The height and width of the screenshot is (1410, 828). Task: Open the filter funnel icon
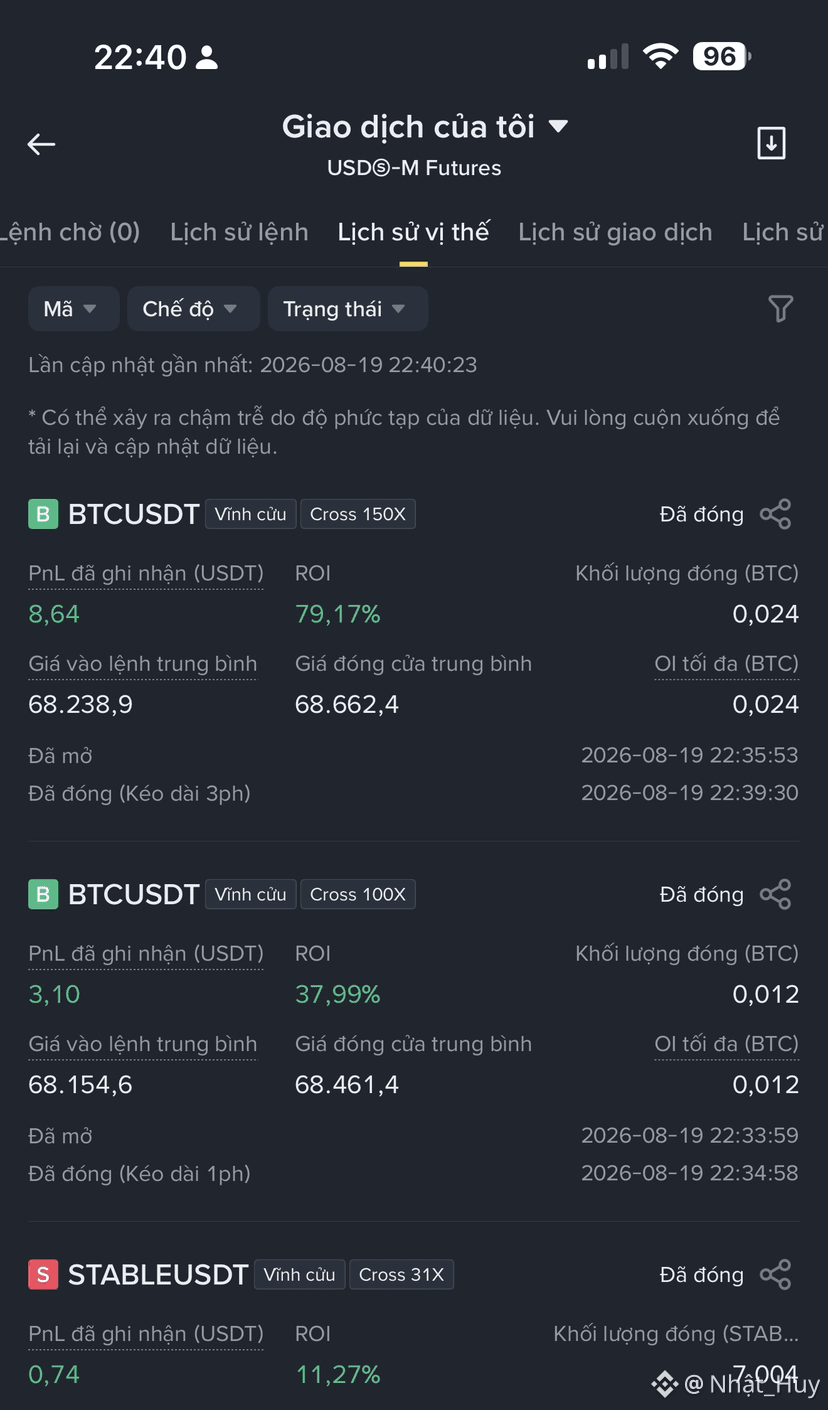(x=781, y=309)
